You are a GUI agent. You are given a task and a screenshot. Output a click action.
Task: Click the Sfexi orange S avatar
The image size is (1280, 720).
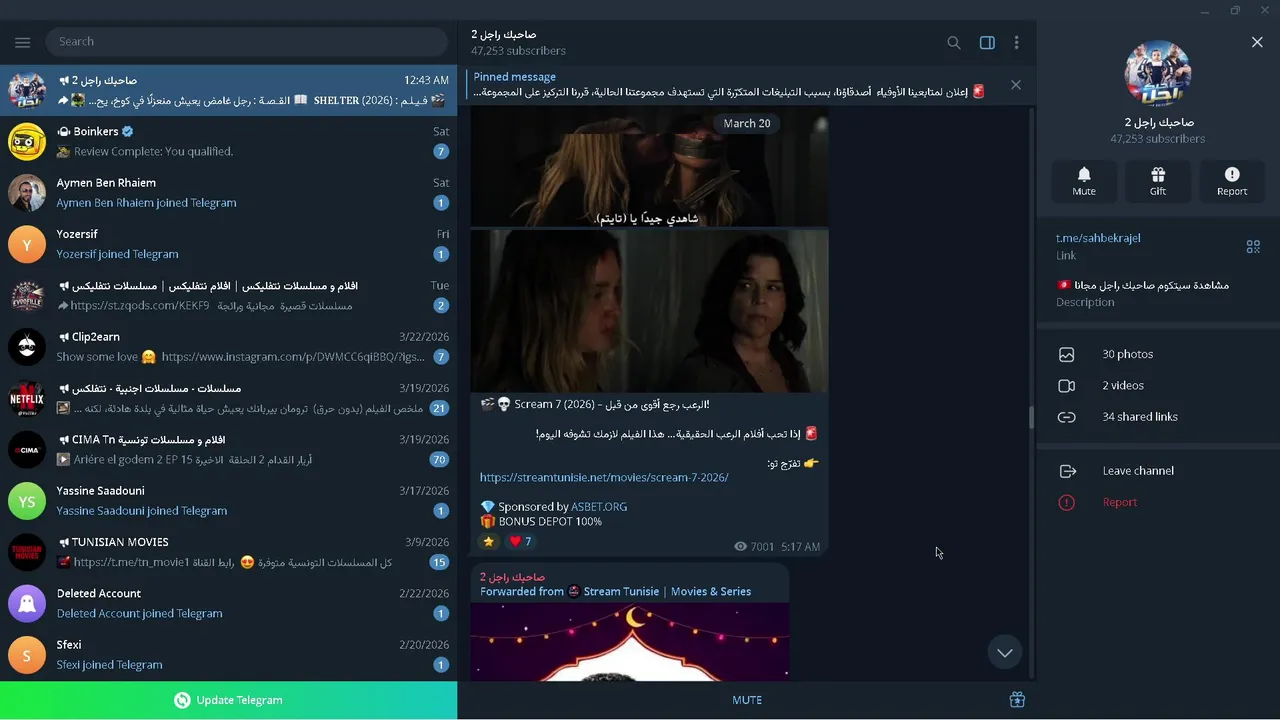coord(27,655)
